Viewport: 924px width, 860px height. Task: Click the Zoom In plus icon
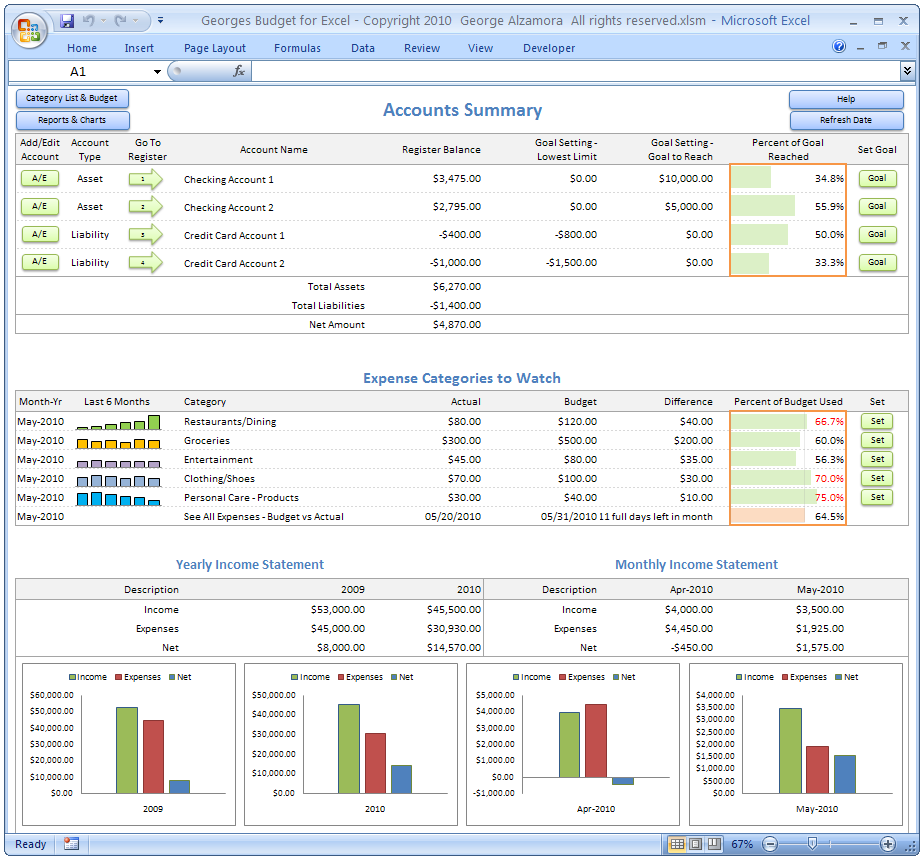click(x=889, y=844)
